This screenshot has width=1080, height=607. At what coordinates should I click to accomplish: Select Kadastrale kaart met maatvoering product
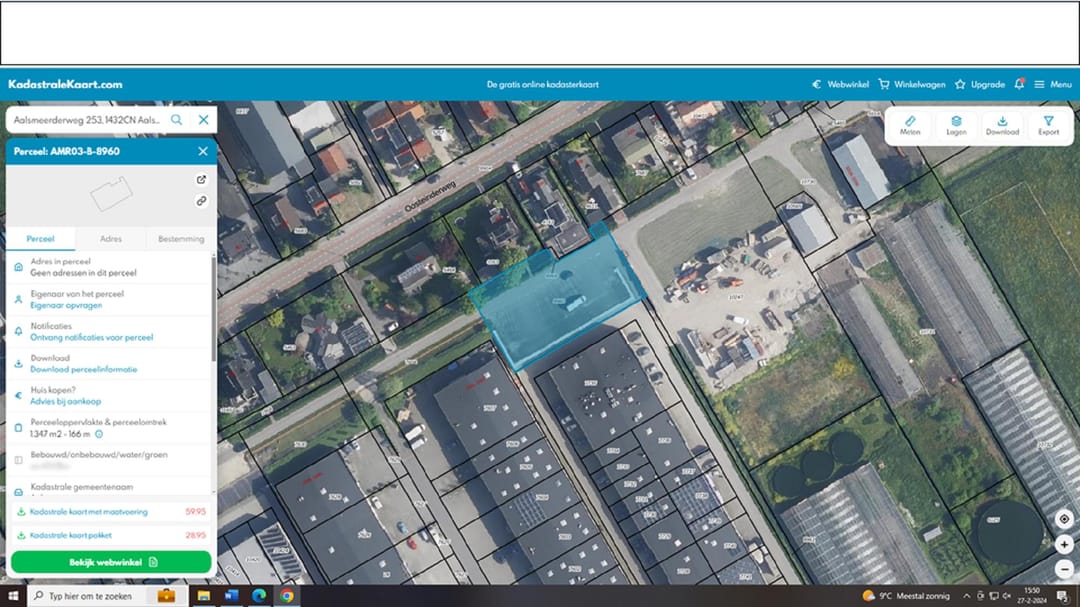[x=111, y=512]
